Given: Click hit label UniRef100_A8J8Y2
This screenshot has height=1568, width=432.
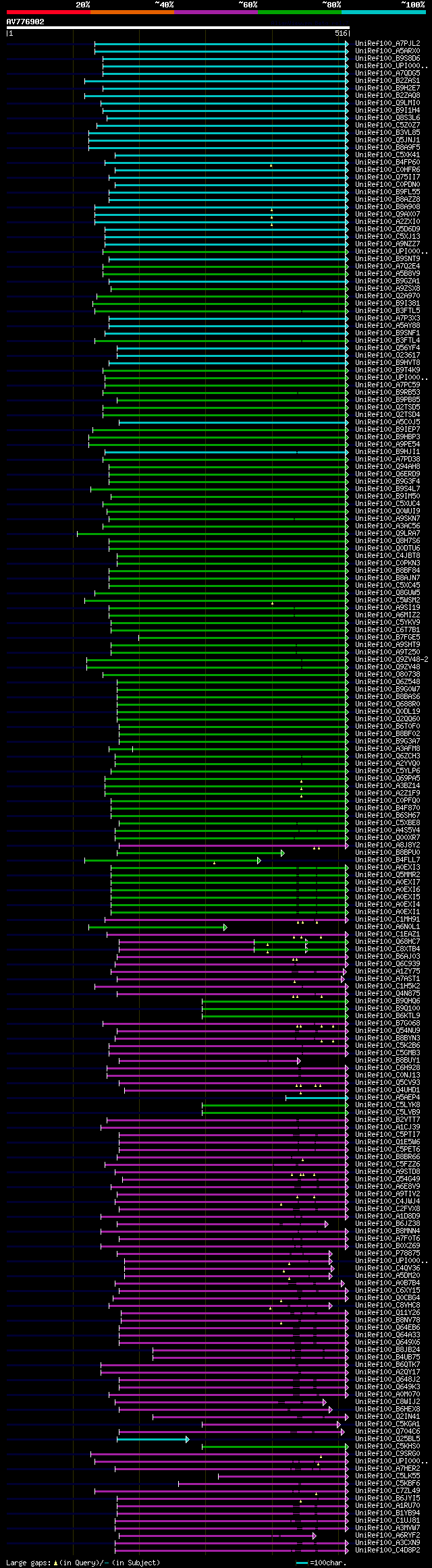Looking at the screenshot, I should pyautogui.click(x=387, y=845).
